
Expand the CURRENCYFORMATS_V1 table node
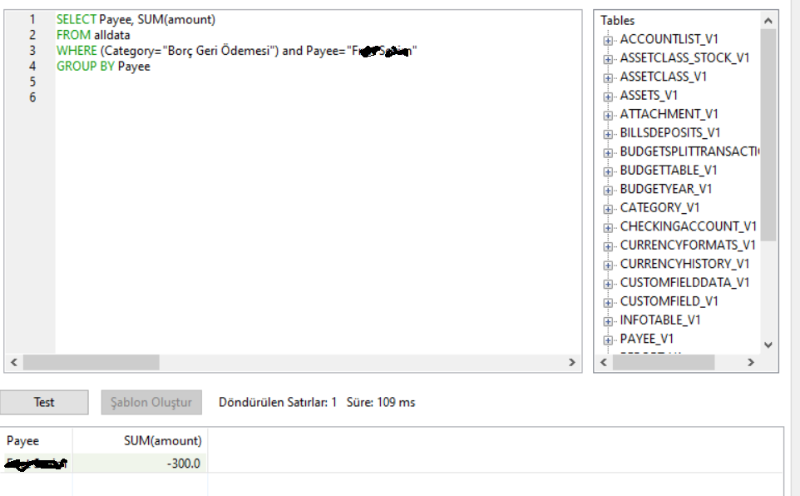click(608, 246)
